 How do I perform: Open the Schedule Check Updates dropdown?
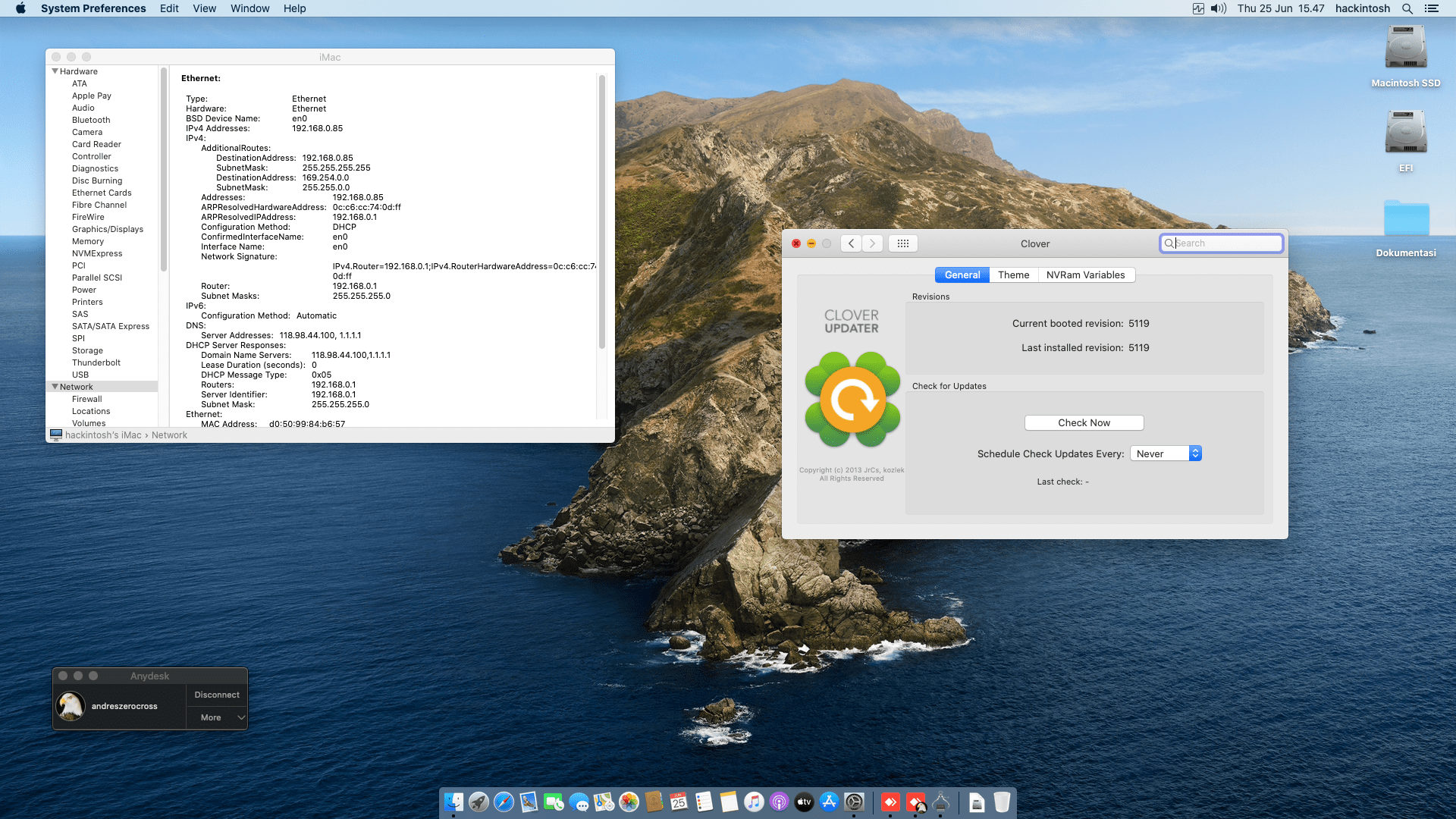tap(1166, 453)
